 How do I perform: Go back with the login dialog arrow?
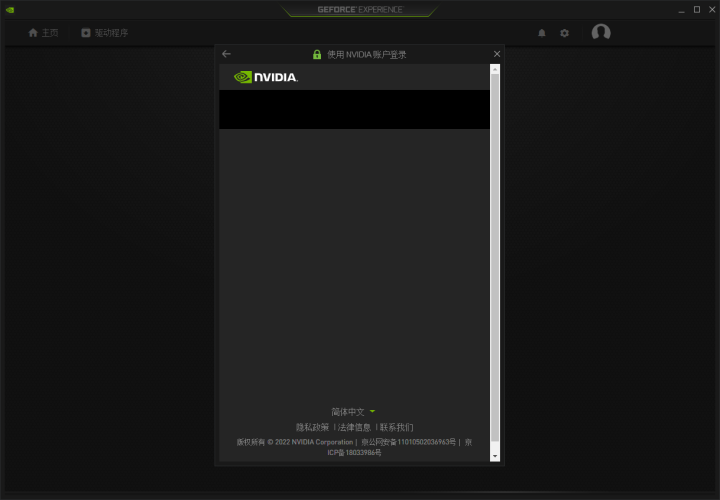[226, 54]
